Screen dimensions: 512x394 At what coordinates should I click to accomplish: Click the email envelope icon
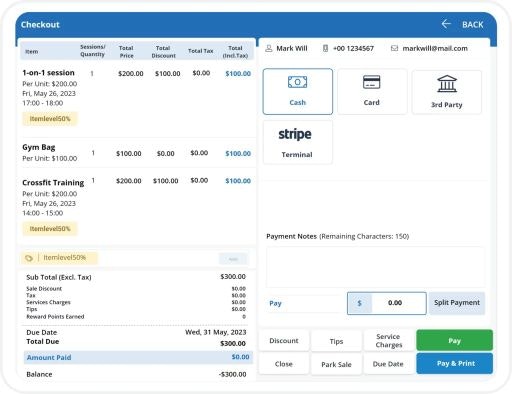point(394,48)
